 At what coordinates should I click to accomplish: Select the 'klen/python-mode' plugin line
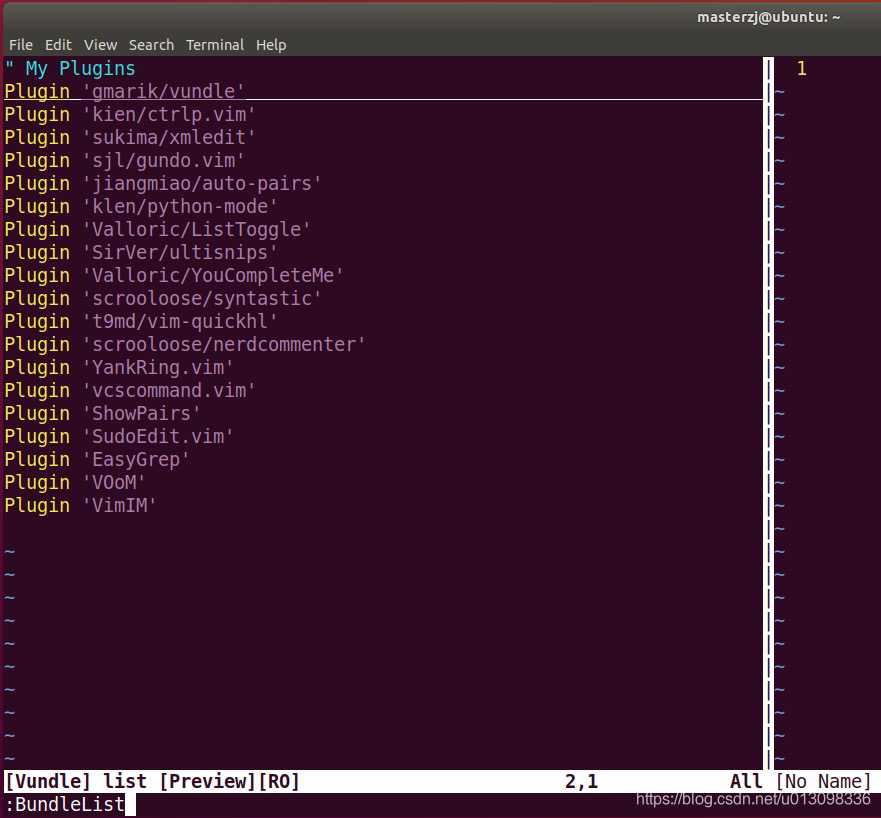pyautogui.click(x=140, y=206)
